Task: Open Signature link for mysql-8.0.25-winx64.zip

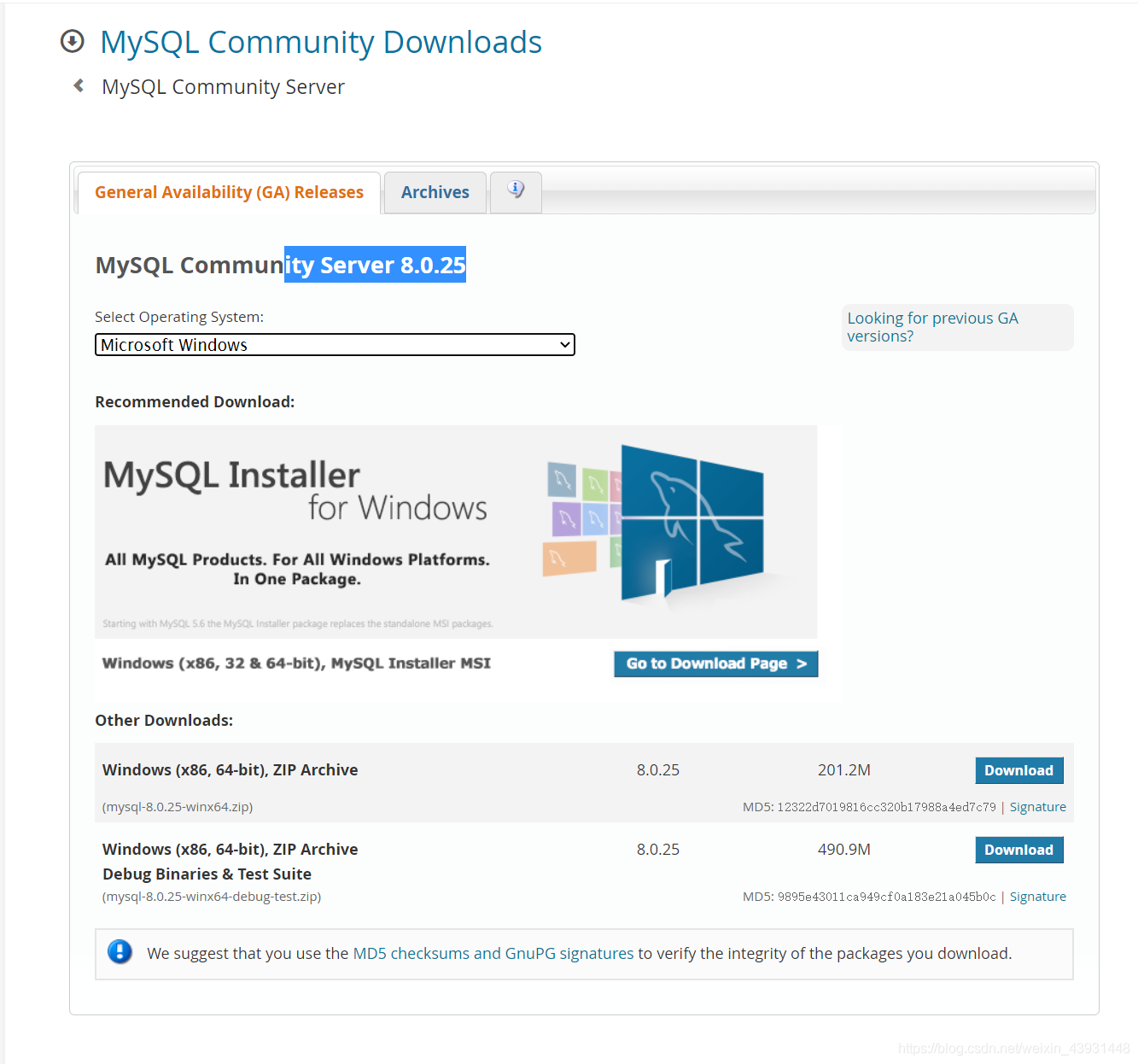Action: tap(1037, 807)
